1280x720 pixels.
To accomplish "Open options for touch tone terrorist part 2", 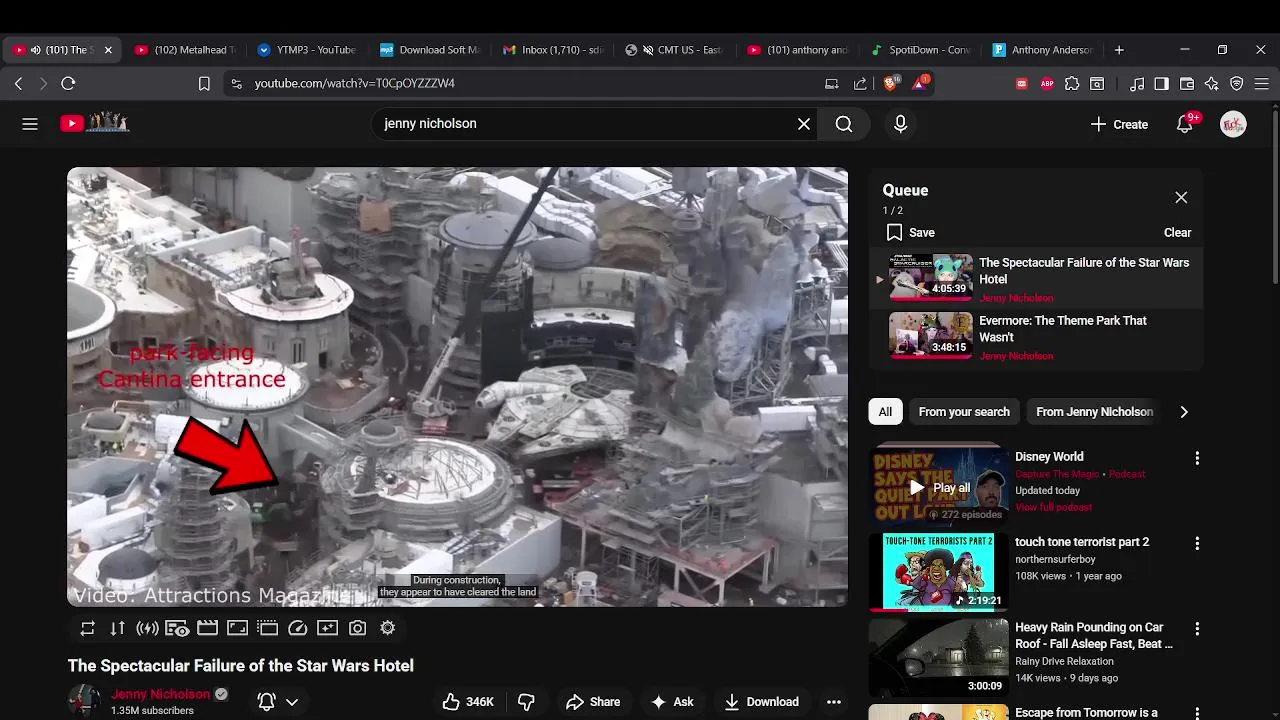I will [x=1197, y=543].
